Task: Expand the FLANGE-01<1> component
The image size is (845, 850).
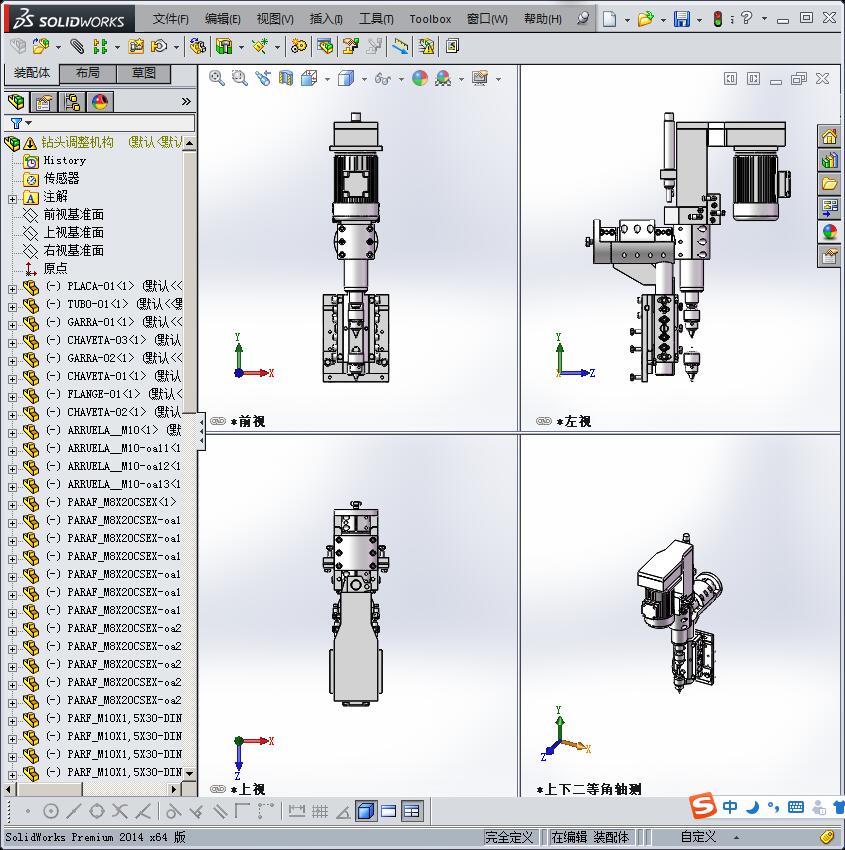Action: pos(12,397)
